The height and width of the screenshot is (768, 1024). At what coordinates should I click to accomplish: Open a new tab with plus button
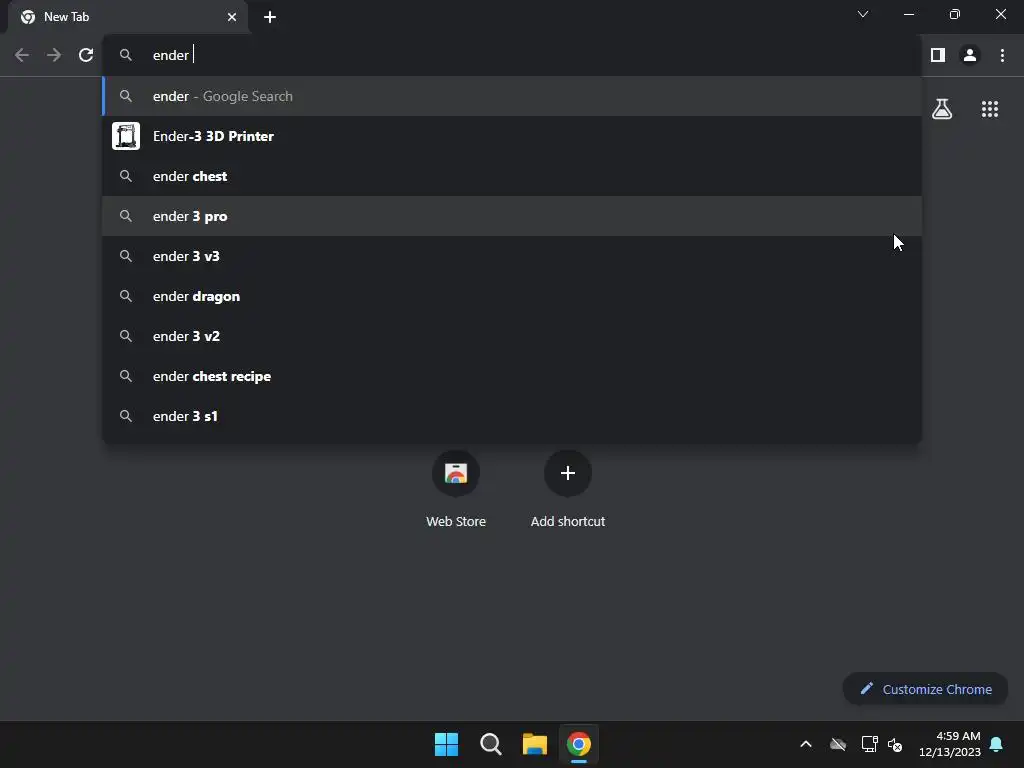pyautogui.click(x=270, y=17)
